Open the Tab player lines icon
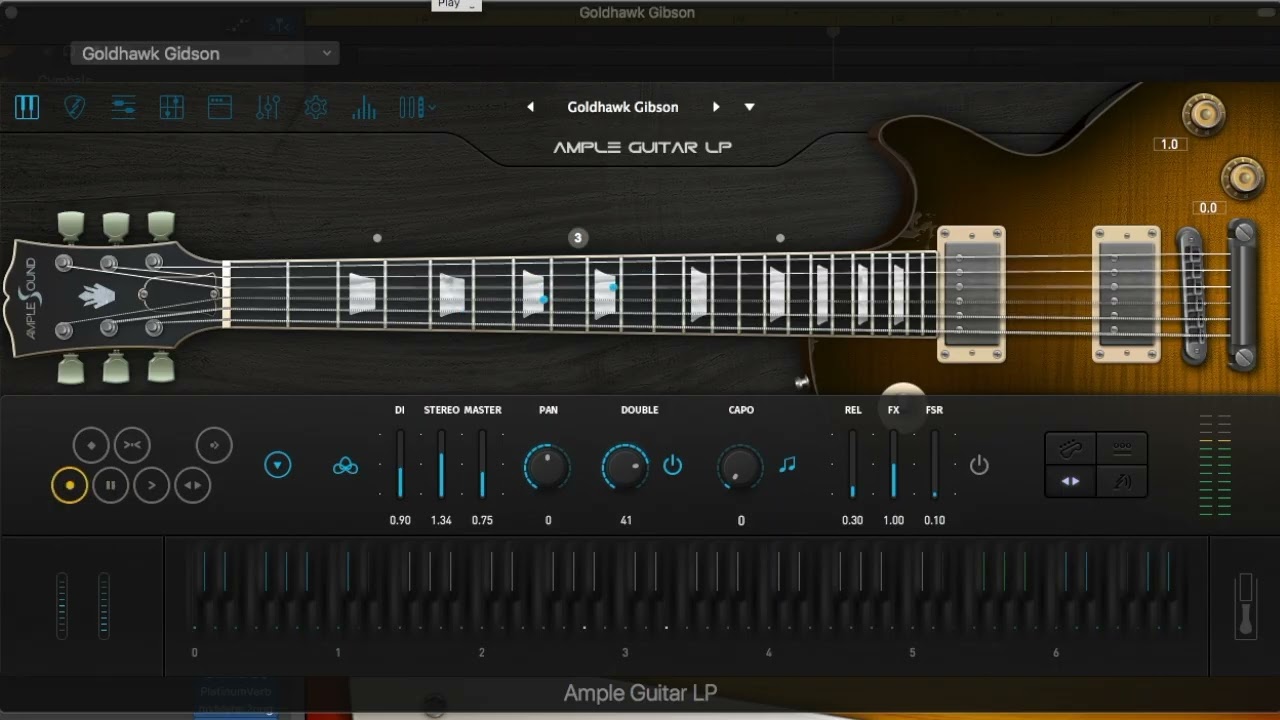Viewport: 1280px width, 720px height. pyautogui.click(x=124, y=107)
